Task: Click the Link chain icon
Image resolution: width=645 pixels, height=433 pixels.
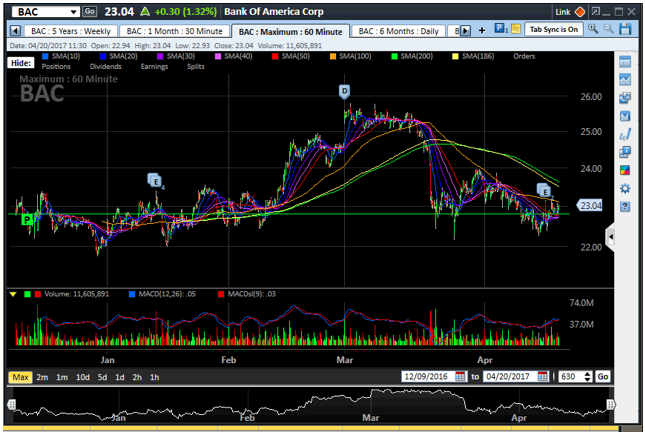Action: click(x=582, y=12)
